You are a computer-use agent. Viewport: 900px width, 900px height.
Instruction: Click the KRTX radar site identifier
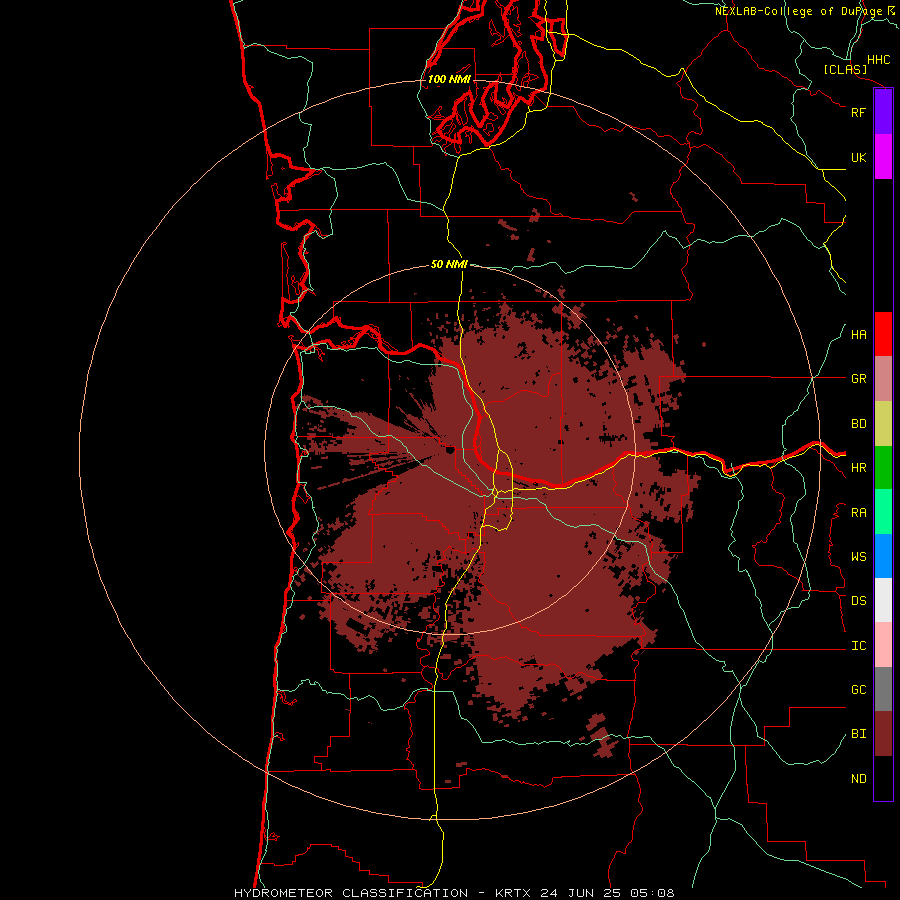[513, 893]
